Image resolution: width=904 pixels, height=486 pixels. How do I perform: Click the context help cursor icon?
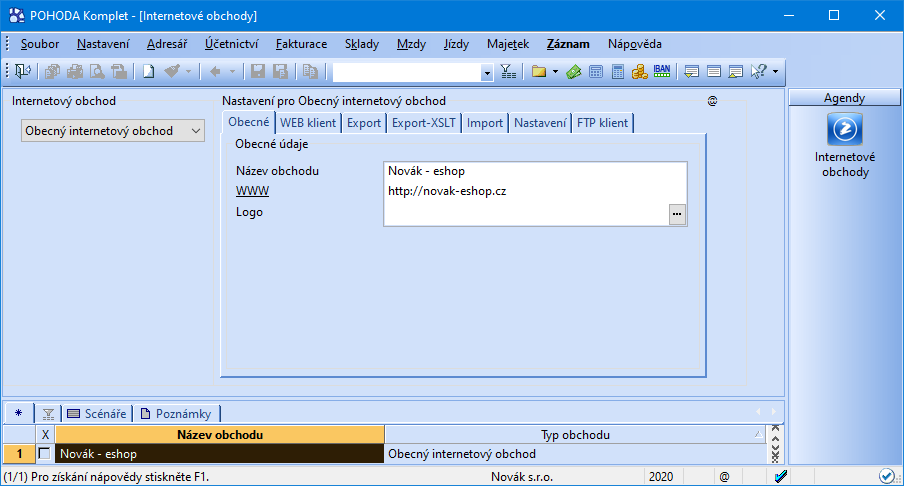(759, 71)
